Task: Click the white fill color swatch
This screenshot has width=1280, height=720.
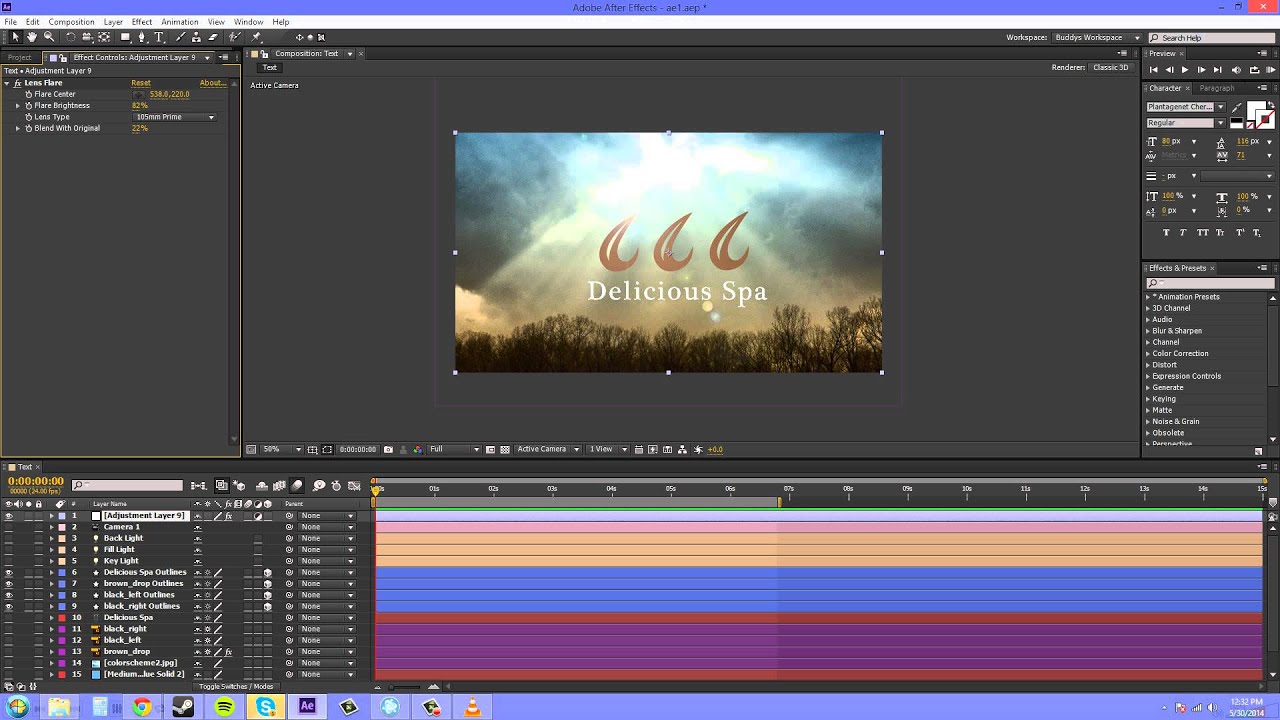Action: [1254, 108]
